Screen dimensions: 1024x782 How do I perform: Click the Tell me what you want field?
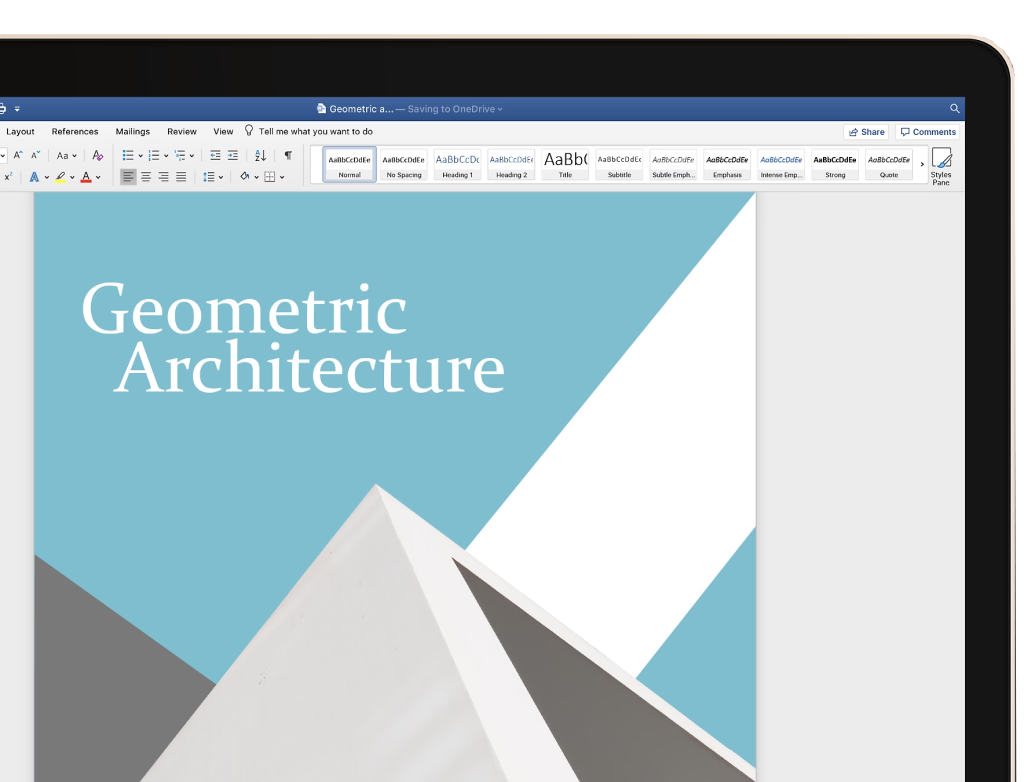point(315,131)
